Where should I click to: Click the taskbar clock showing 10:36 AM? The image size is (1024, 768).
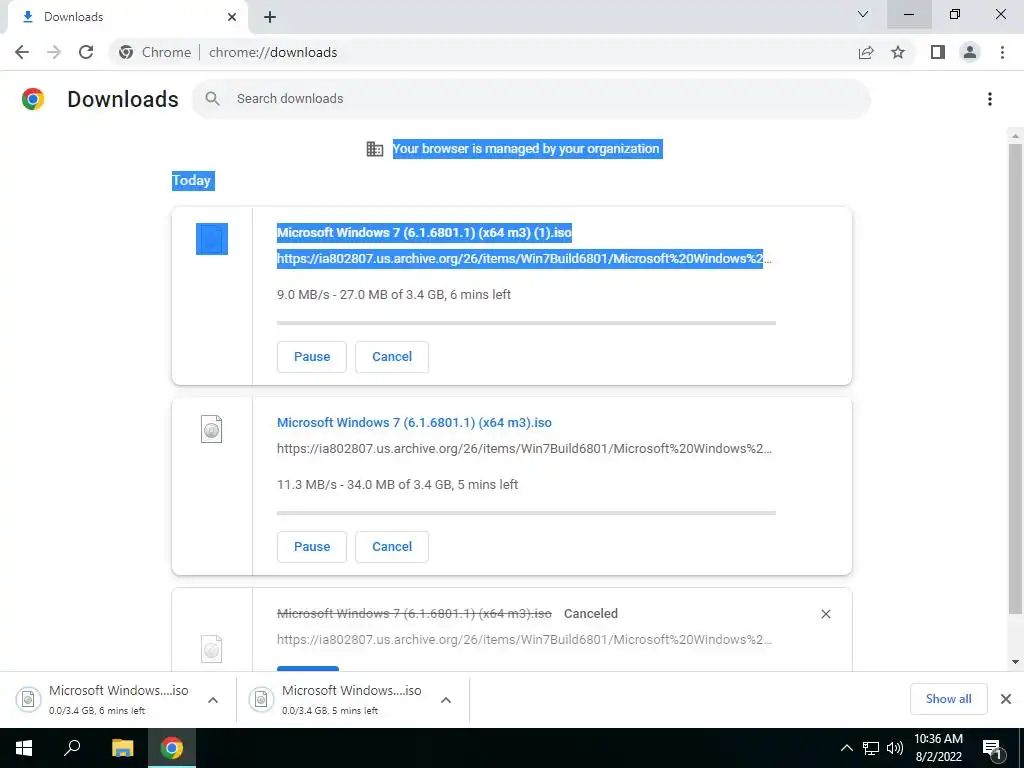[x=938, y=748]
